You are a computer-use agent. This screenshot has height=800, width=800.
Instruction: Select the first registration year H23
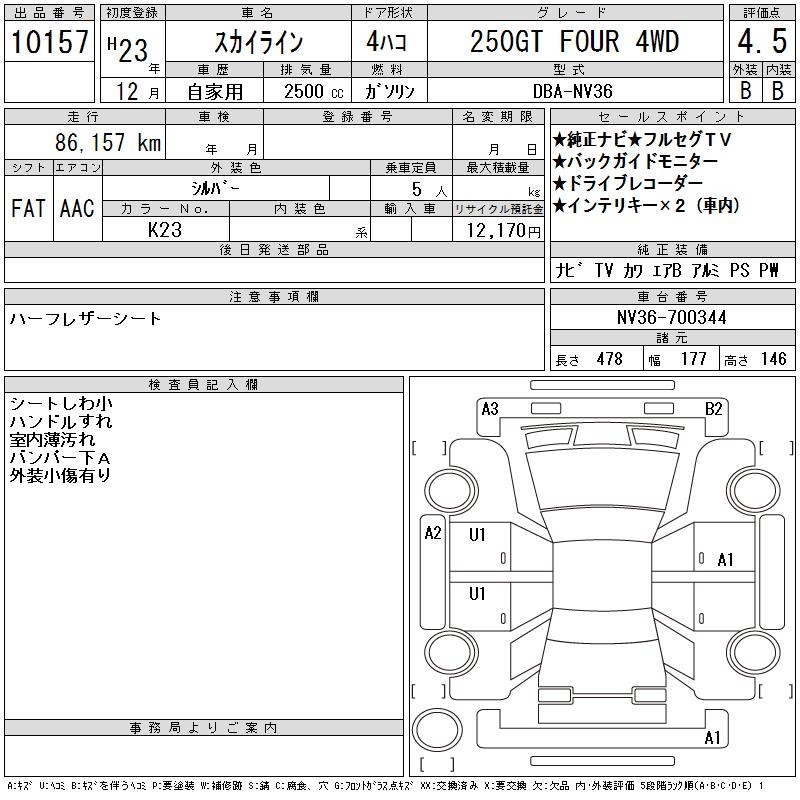128,49
